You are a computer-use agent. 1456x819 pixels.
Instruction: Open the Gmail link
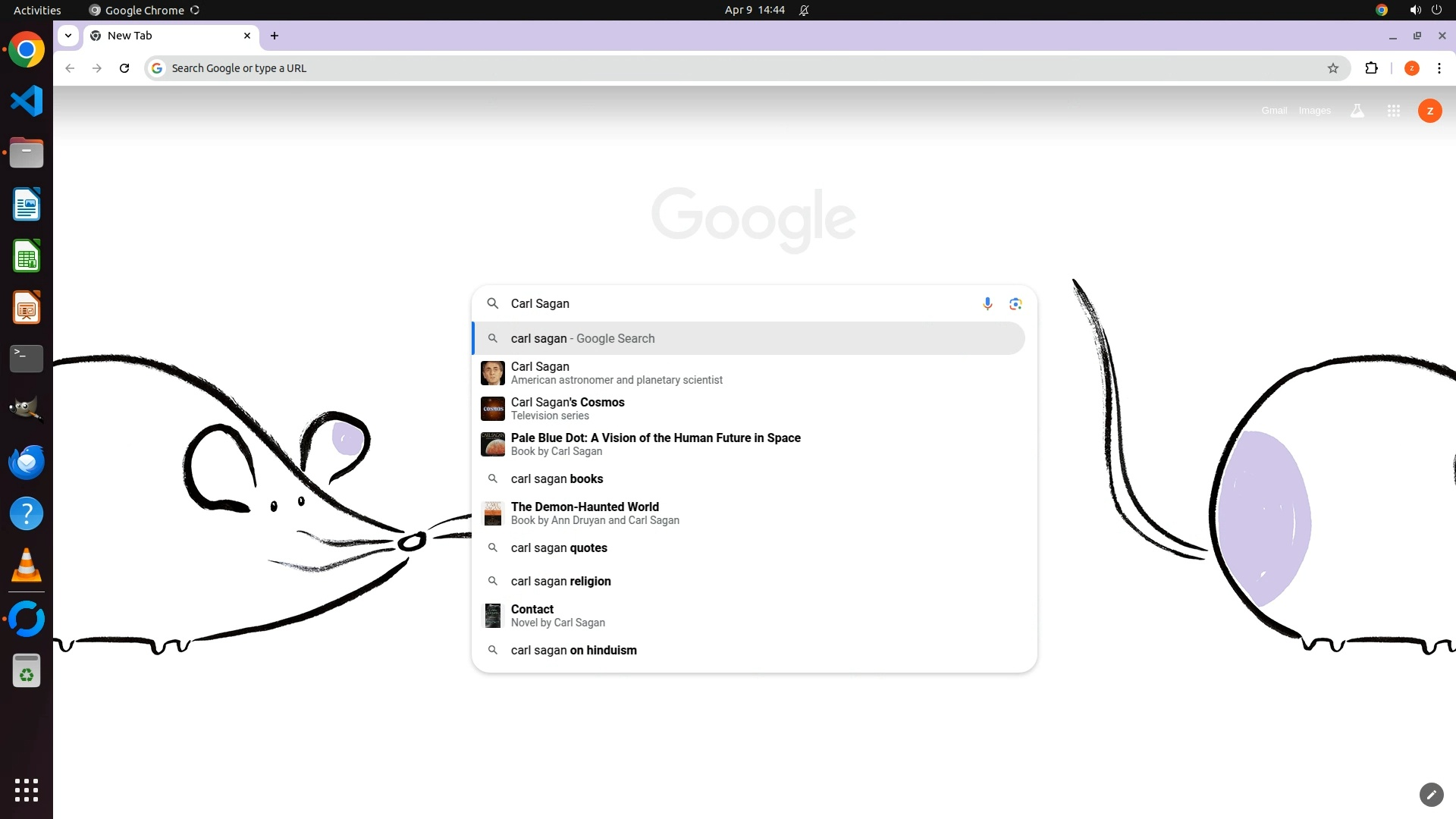click(x=1274, y=111)
